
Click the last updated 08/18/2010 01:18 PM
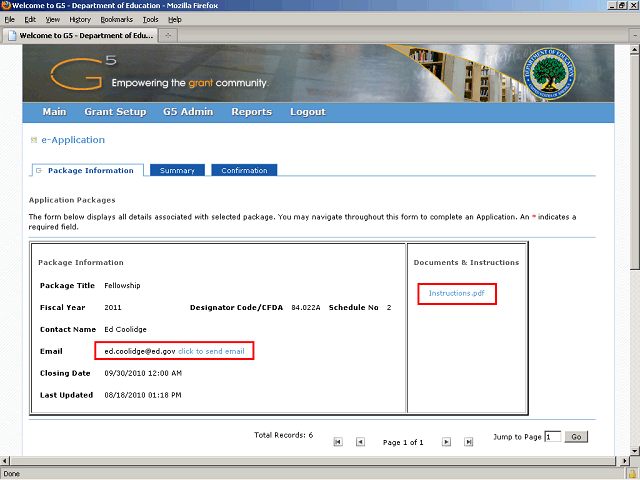143,396
